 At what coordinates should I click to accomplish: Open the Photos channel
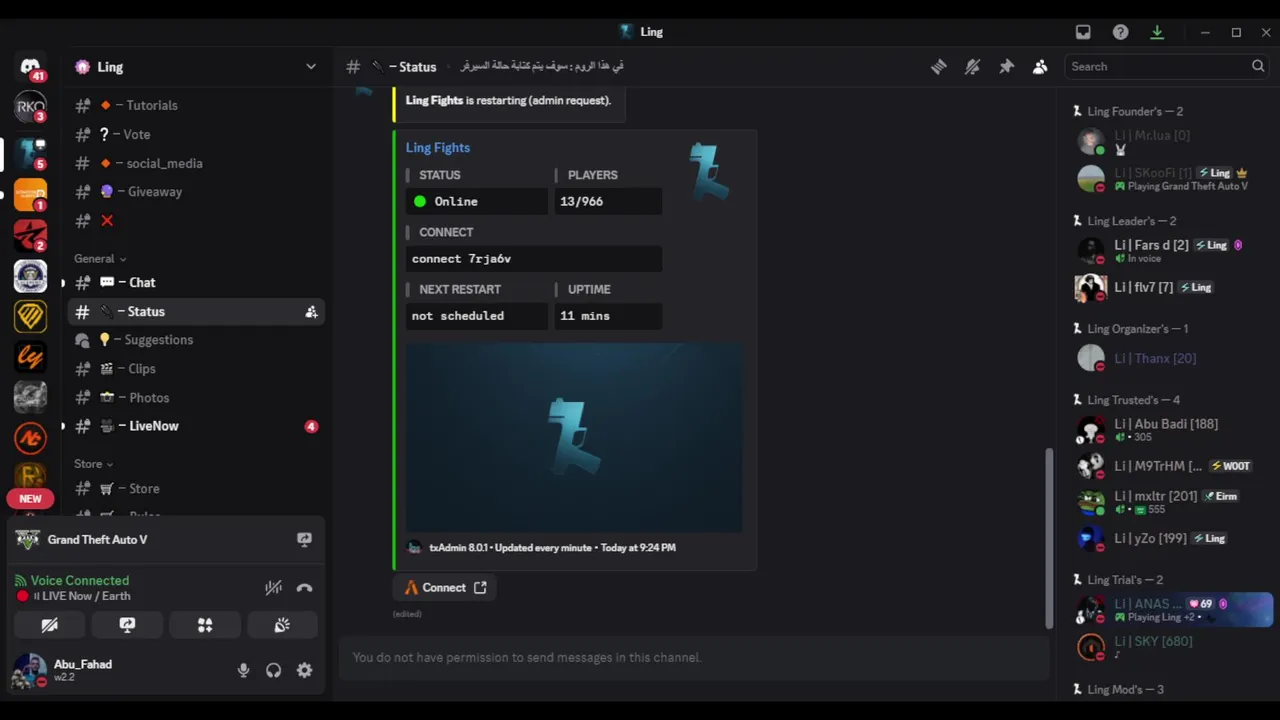(x=196, y=397)
